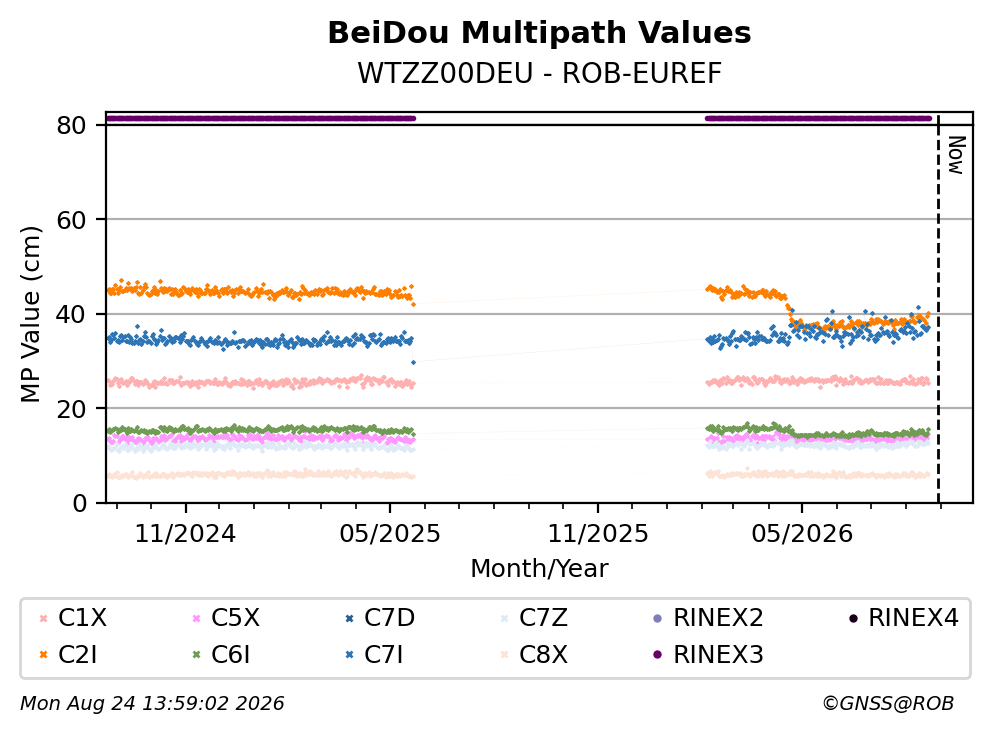The image size is (993, 734).
Task: Select the C5X pink legend marker
Action: coord(196,618)
